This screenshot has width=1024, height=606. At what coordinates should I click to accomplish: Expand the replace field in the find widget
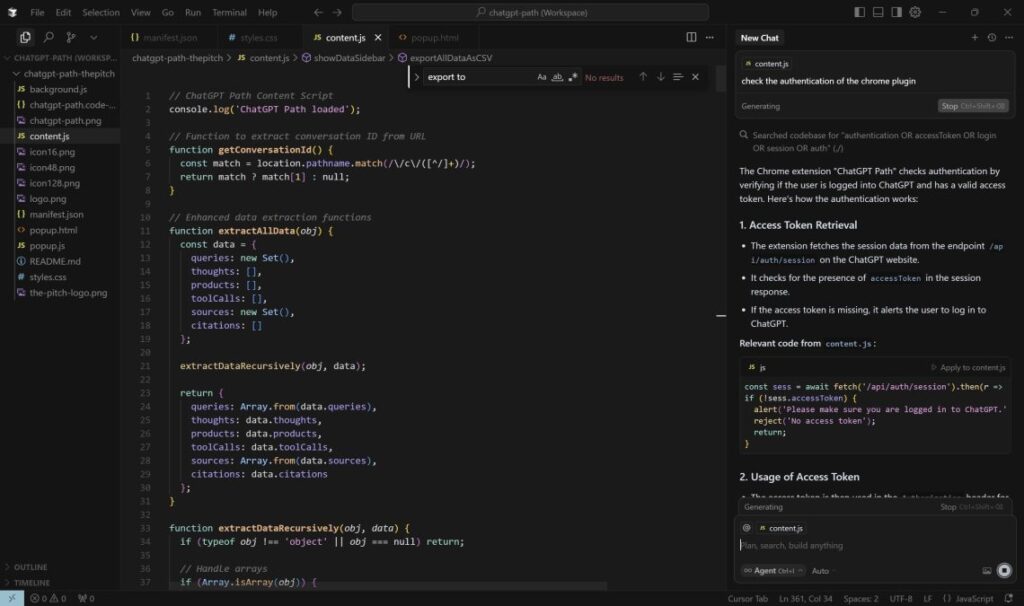417,77
